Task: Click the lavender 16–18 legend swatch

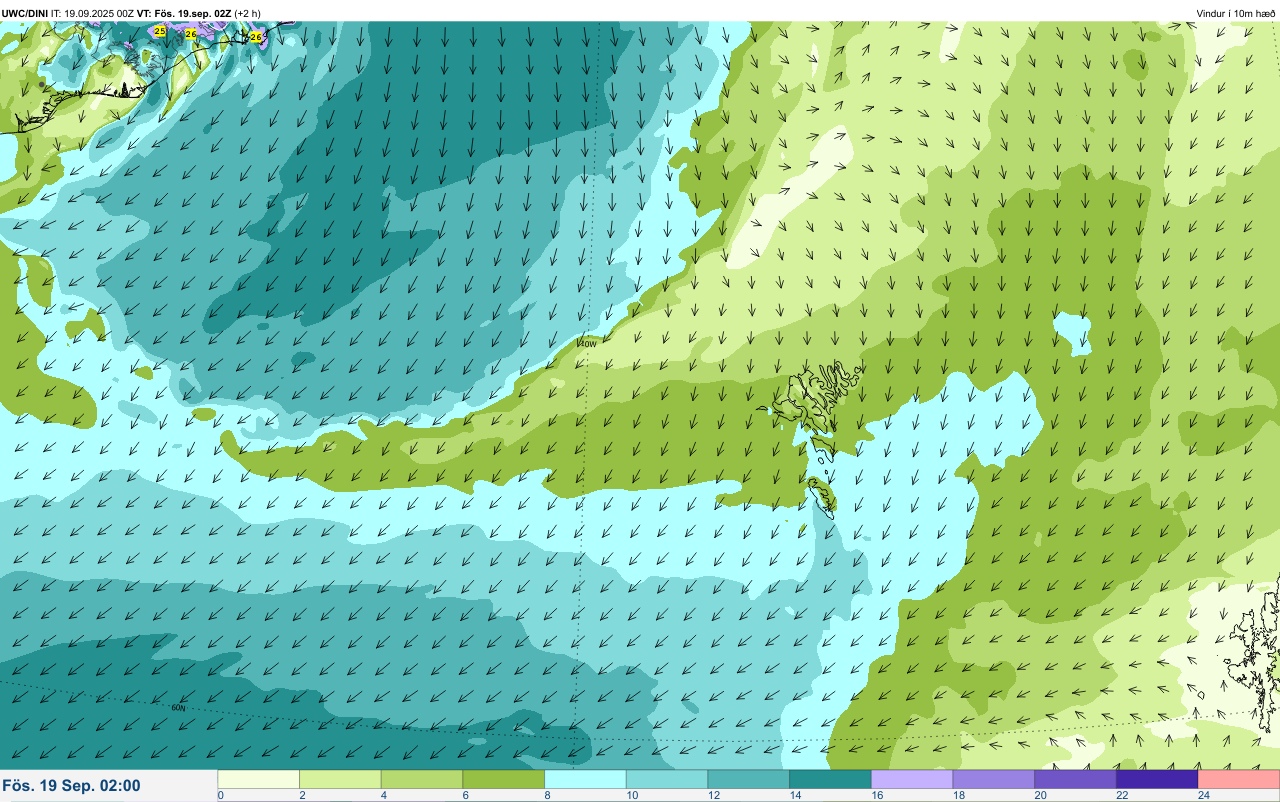Action: pyautogui.click(x=912, y=779)
